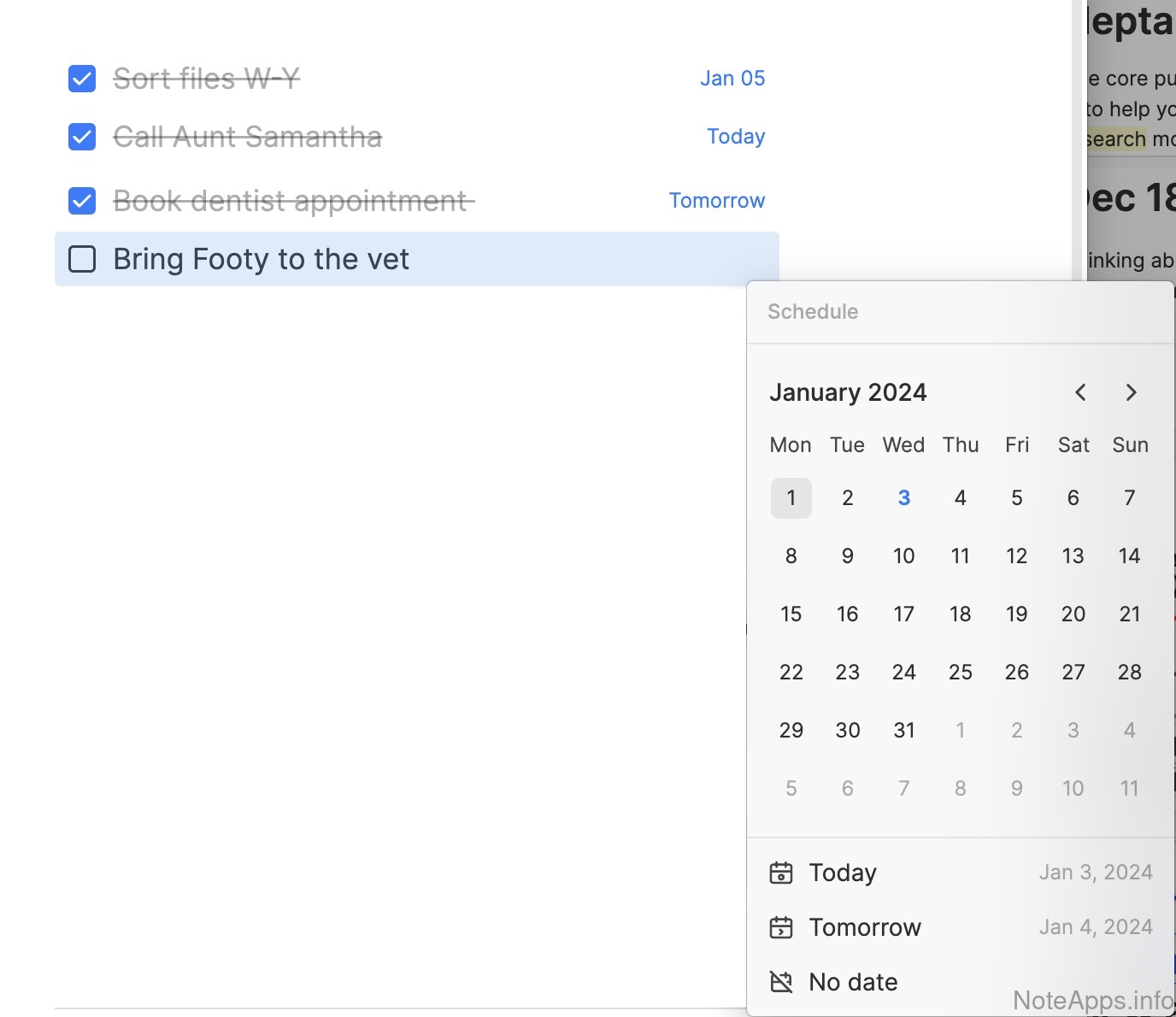Schedule for January 15
Image resolution: width=1176 pixels, height=1017 pixels.
click(x=791, y=614)
